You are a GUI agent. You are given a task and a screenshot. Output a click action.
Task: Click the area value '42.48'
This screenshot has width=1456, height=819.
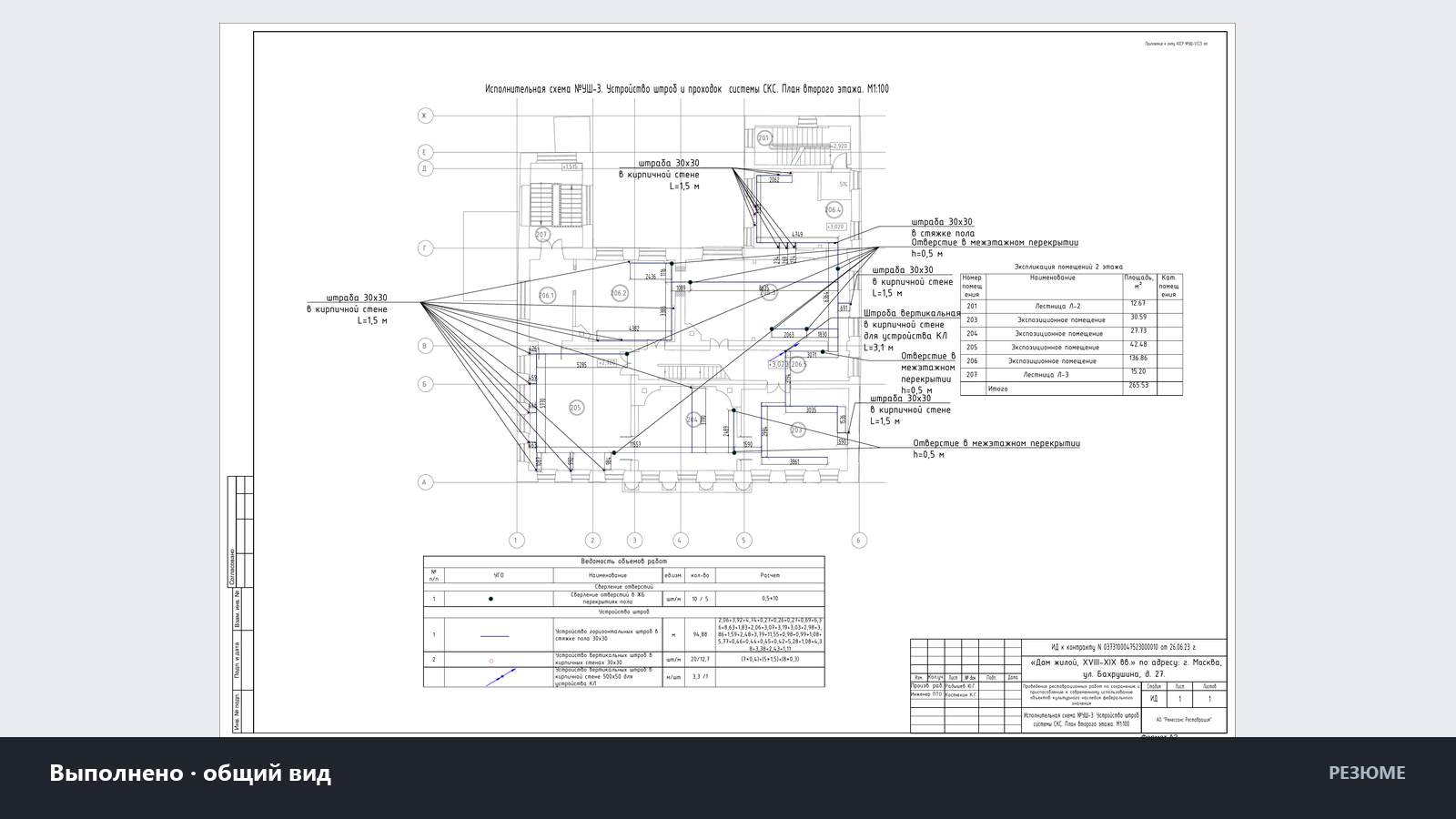coord(1137,344)
